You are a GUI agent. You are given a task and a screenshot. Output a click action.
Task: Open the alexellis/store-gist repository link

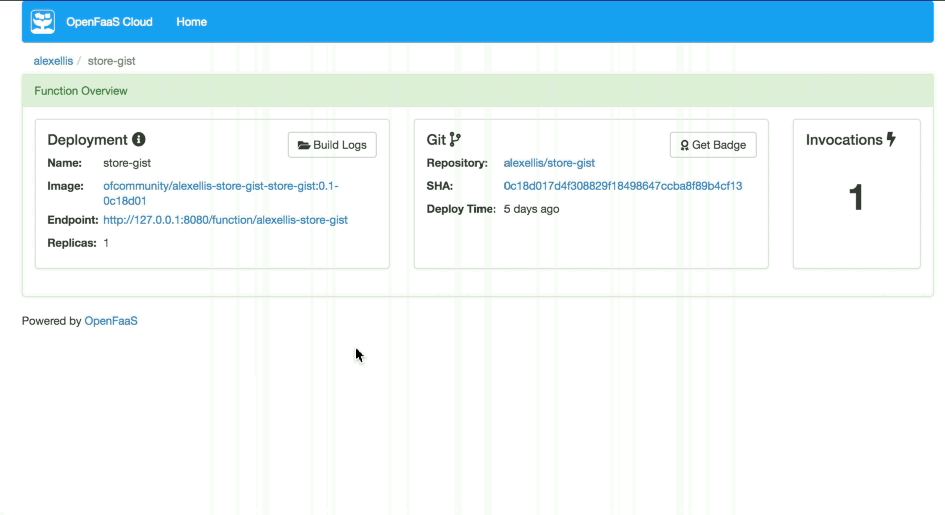549,163
